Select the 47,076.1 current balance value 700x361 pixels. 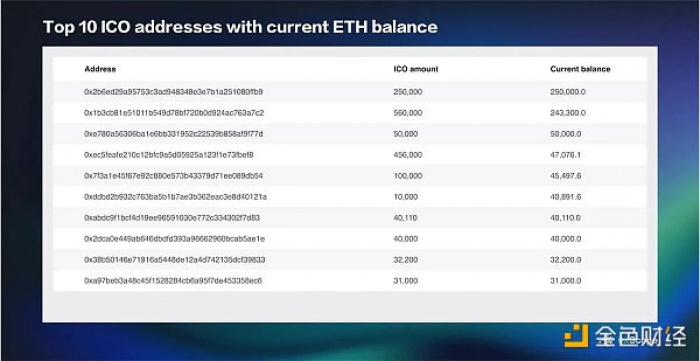coord(565,155)
